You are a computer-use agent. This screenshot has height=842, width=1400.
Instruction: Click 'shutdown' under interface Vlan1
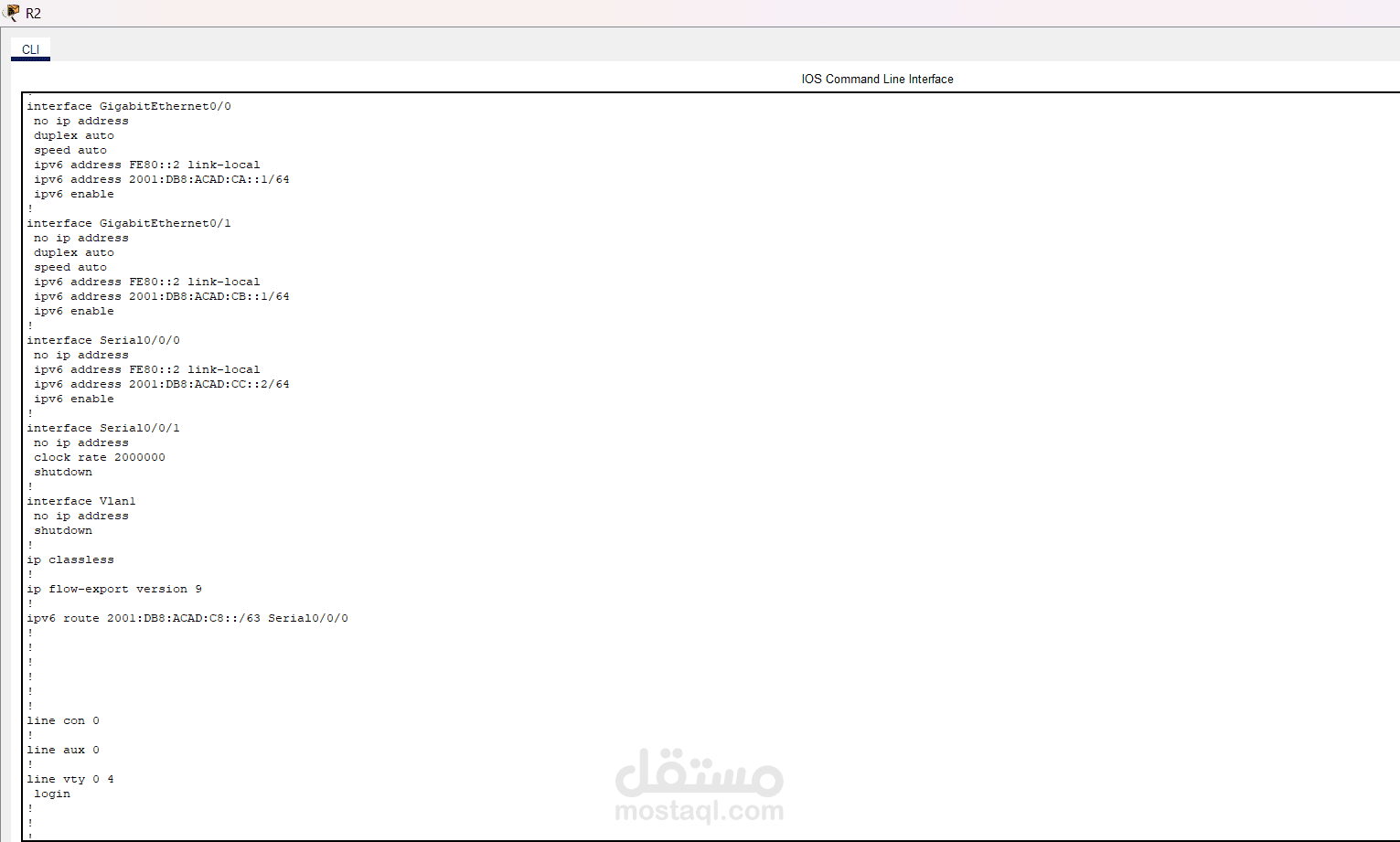click(63, 530)
